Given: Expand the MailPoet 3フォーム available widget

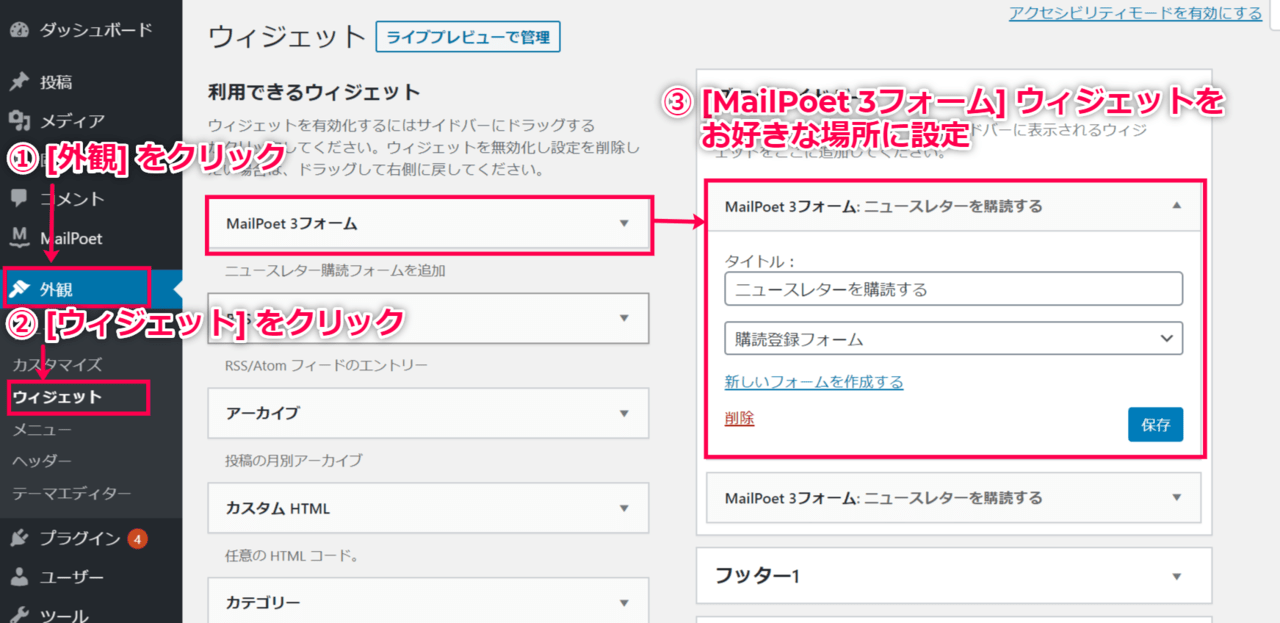Looking at the screenshot, I should (428, 223).
